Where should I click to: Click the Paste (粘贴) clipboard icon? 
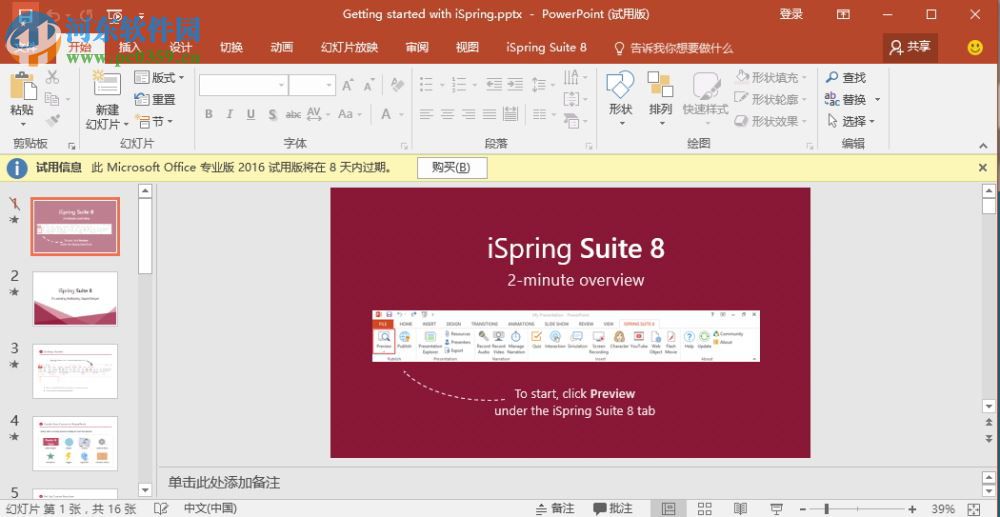tap(22, 87)
